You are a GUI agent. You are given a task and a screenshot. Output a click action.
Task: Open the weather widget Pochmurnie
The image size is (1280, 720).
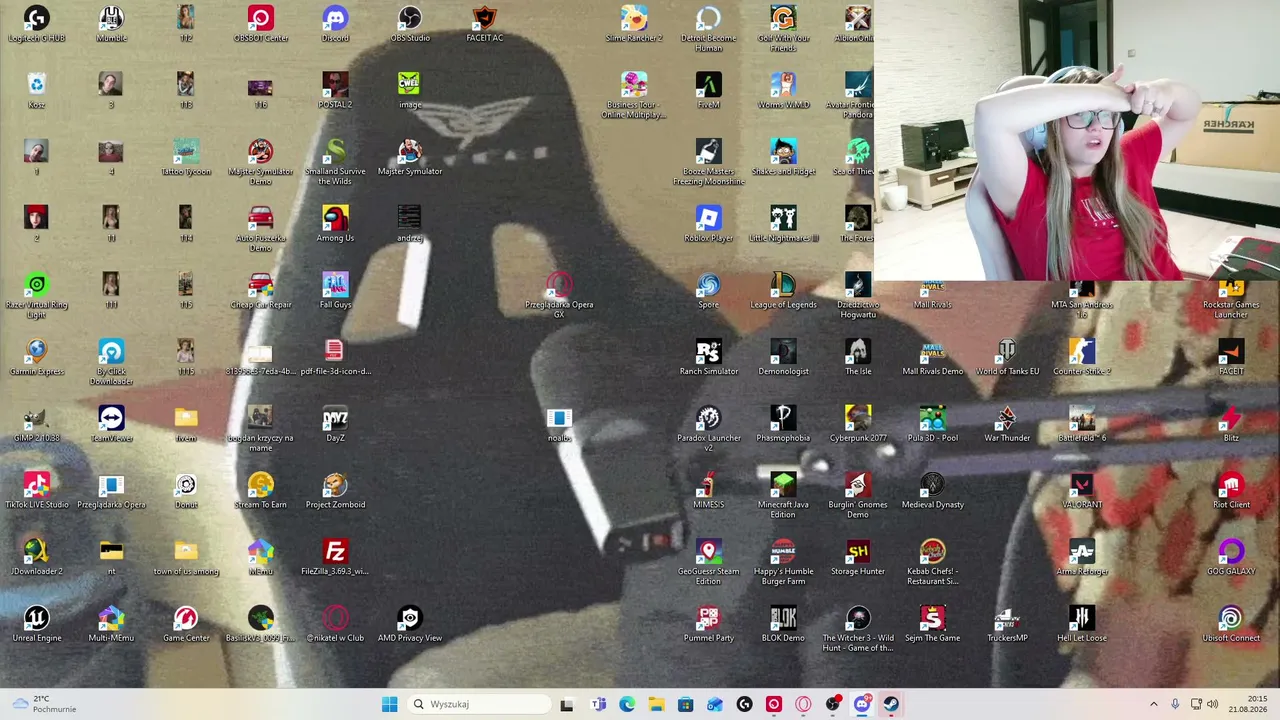[x=44, y=704]
